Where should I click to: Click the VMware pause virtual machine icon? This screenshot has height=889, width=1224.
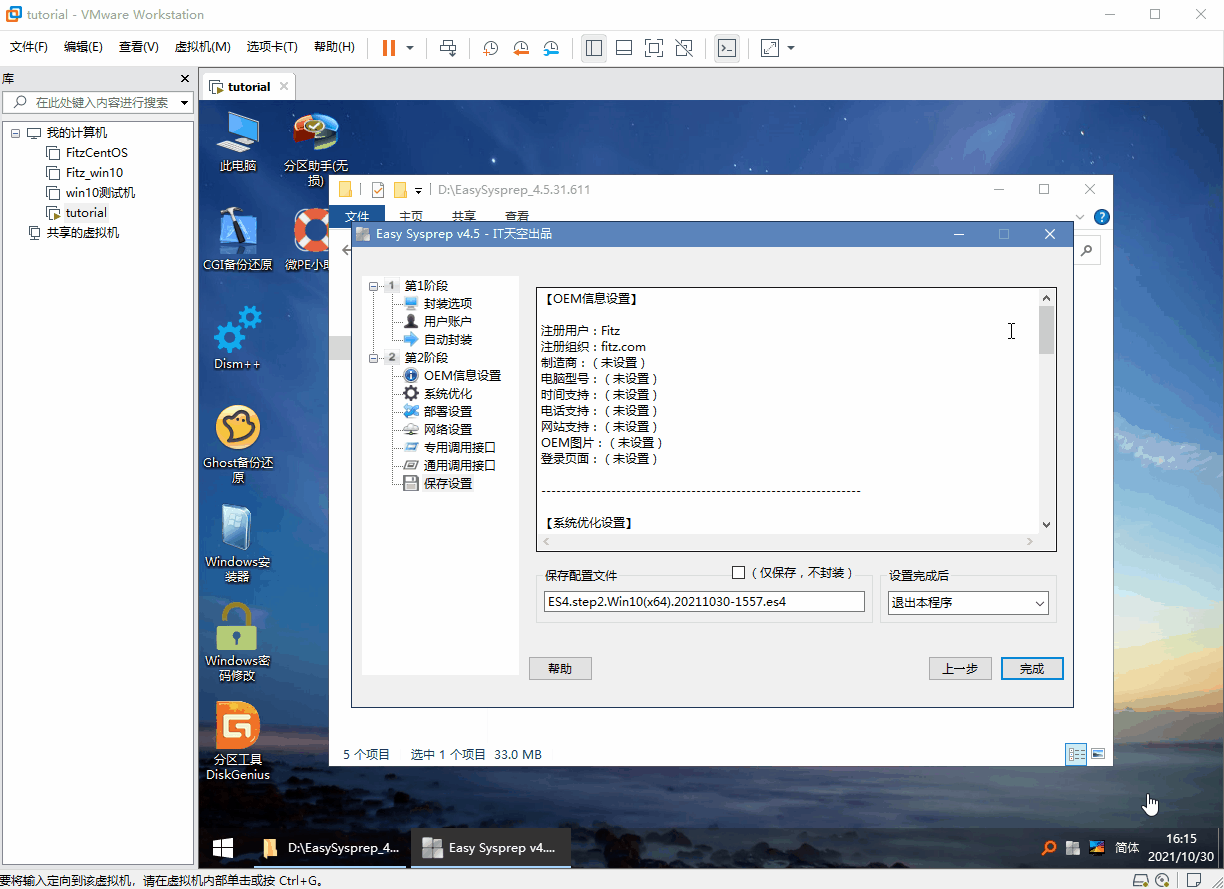tap(389, 48)
